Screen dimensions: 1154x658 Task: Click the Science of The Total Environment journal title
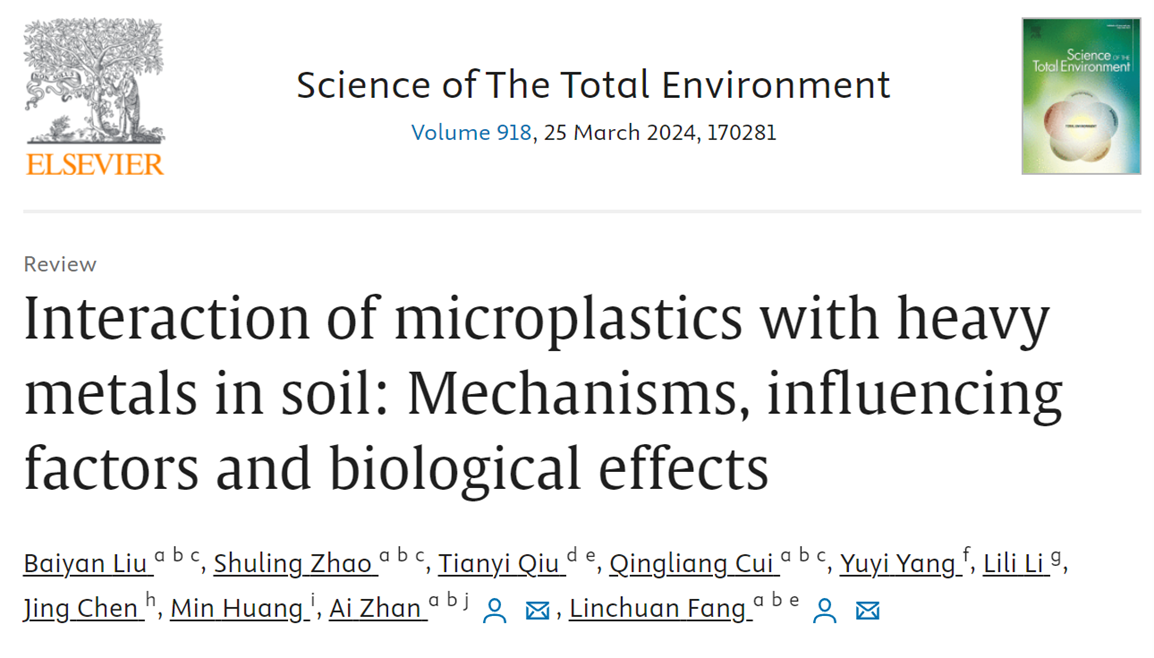(593, 85)
